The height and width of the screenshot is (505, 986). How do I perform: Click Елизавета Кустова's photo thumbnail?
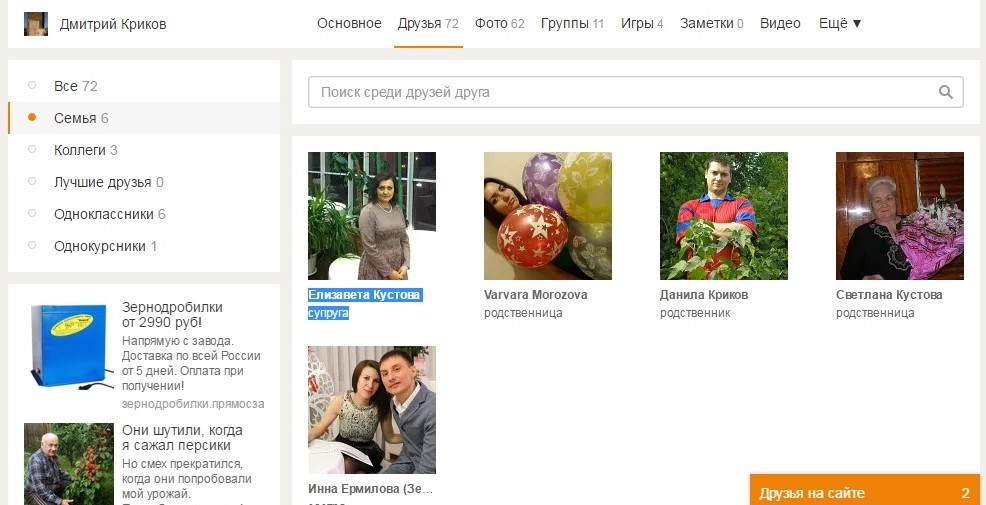[x=372, y=216]
